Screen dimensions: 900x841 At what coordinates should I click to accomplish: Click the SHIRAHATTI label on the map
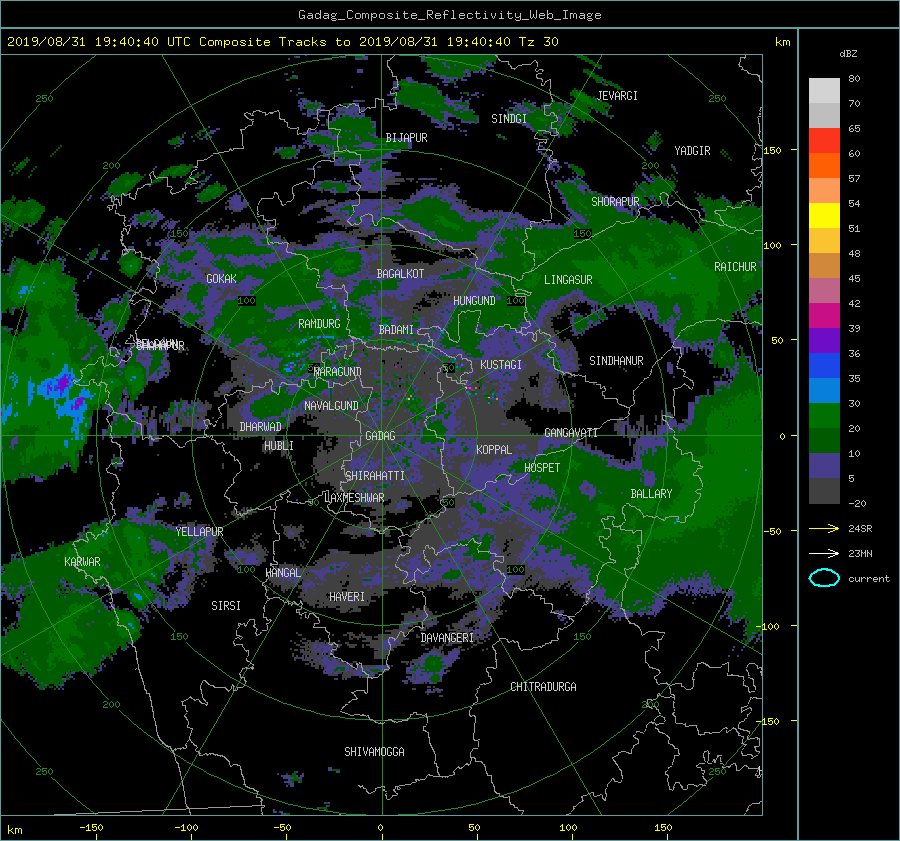(x=375, y=476)
